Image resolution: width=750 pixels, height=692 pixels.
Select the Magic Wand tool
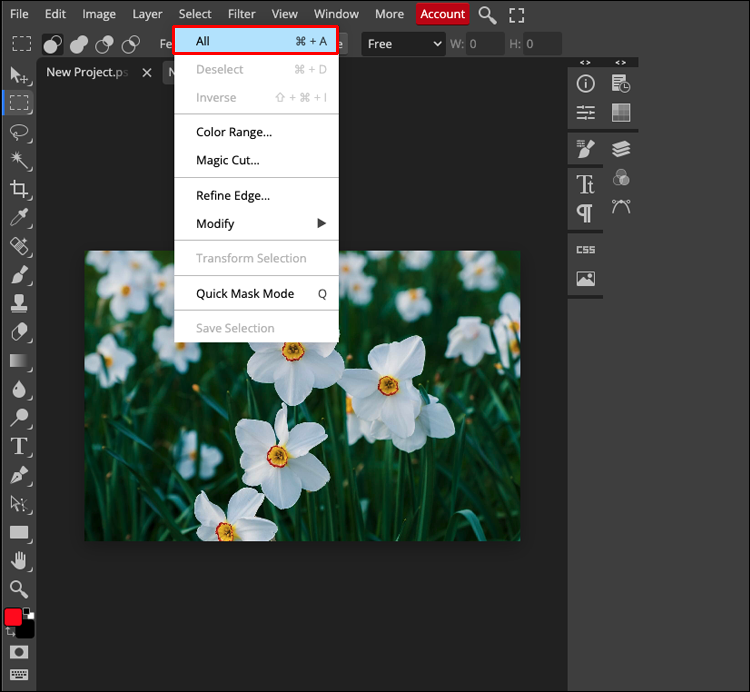(19, 161)
